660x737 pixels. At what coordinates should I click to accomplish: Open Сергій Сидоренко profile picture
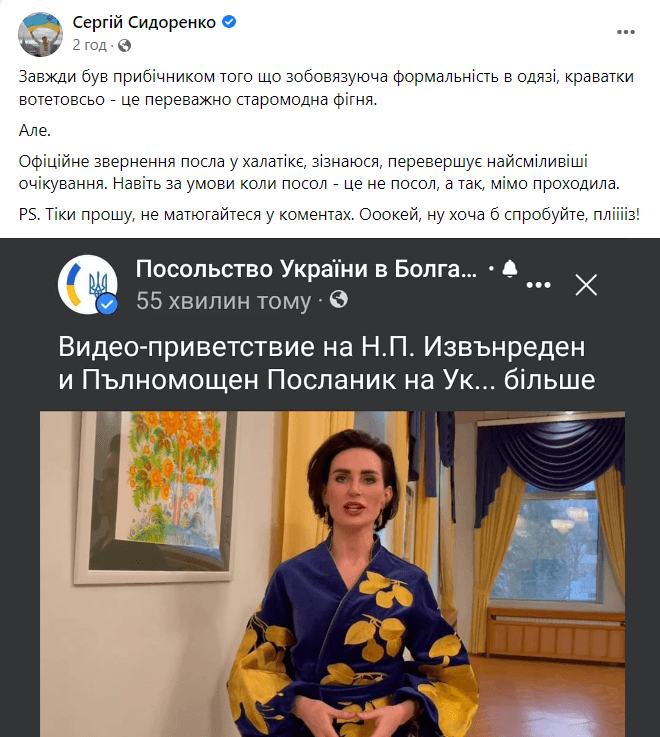coord(40,34)
